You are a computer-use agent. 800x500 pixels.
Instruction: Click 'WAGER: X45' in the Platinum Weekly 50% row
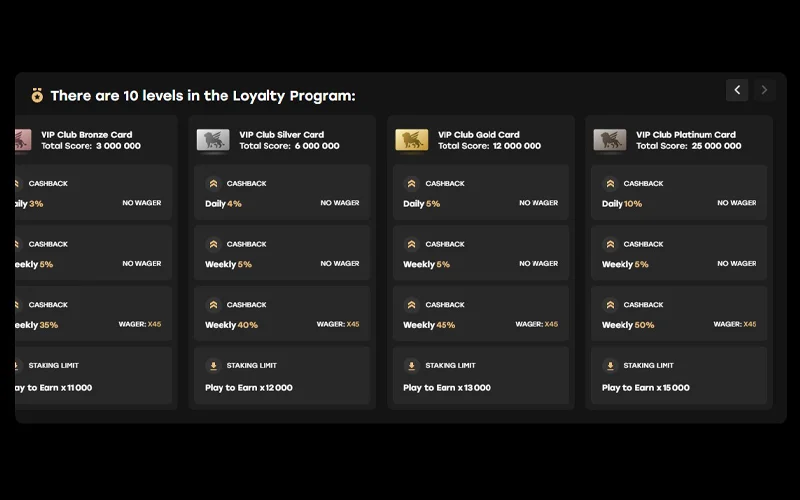pos(735,324)
